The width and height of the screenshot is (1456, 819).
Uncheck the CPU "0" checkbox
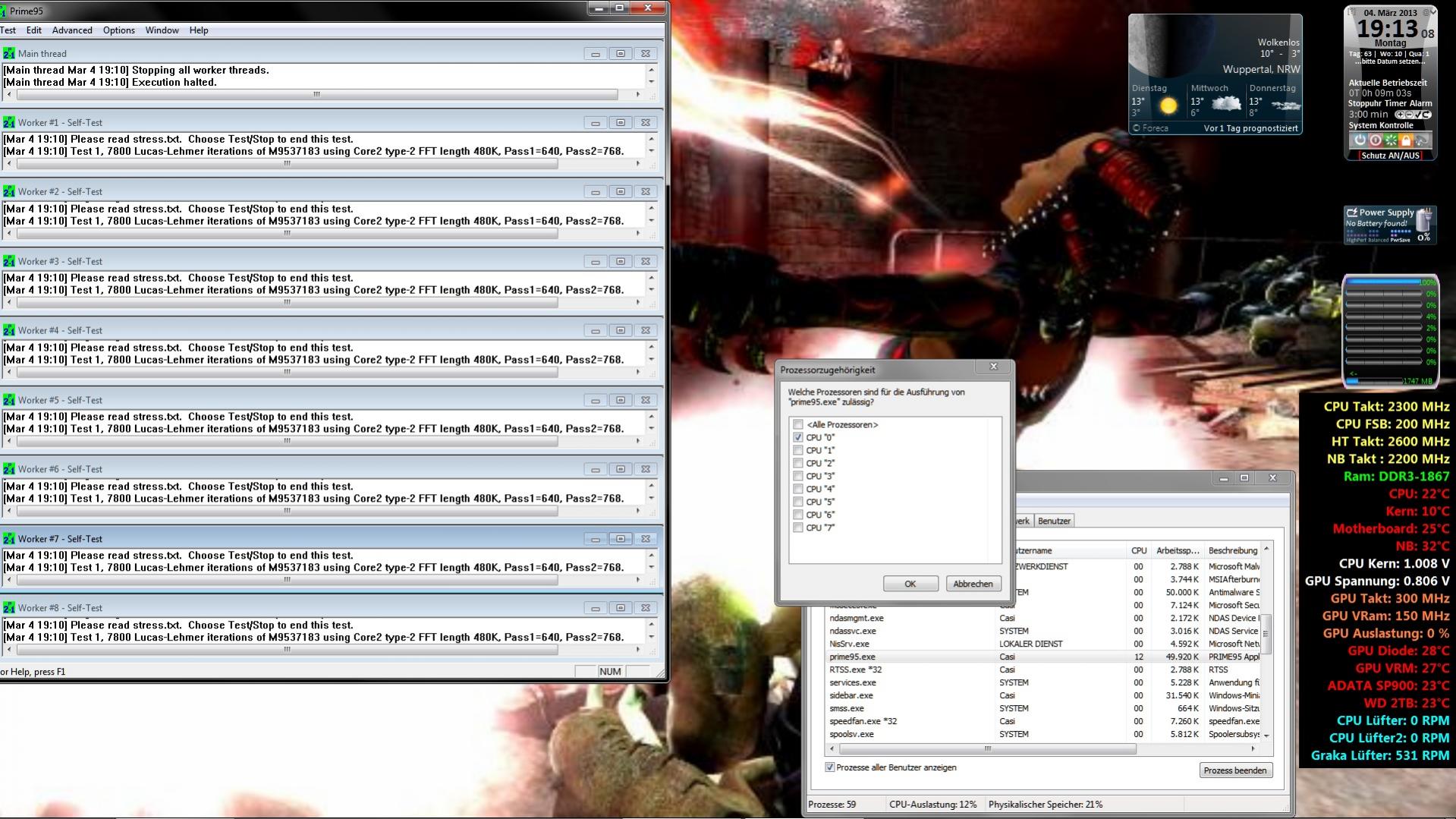[797, 437]
